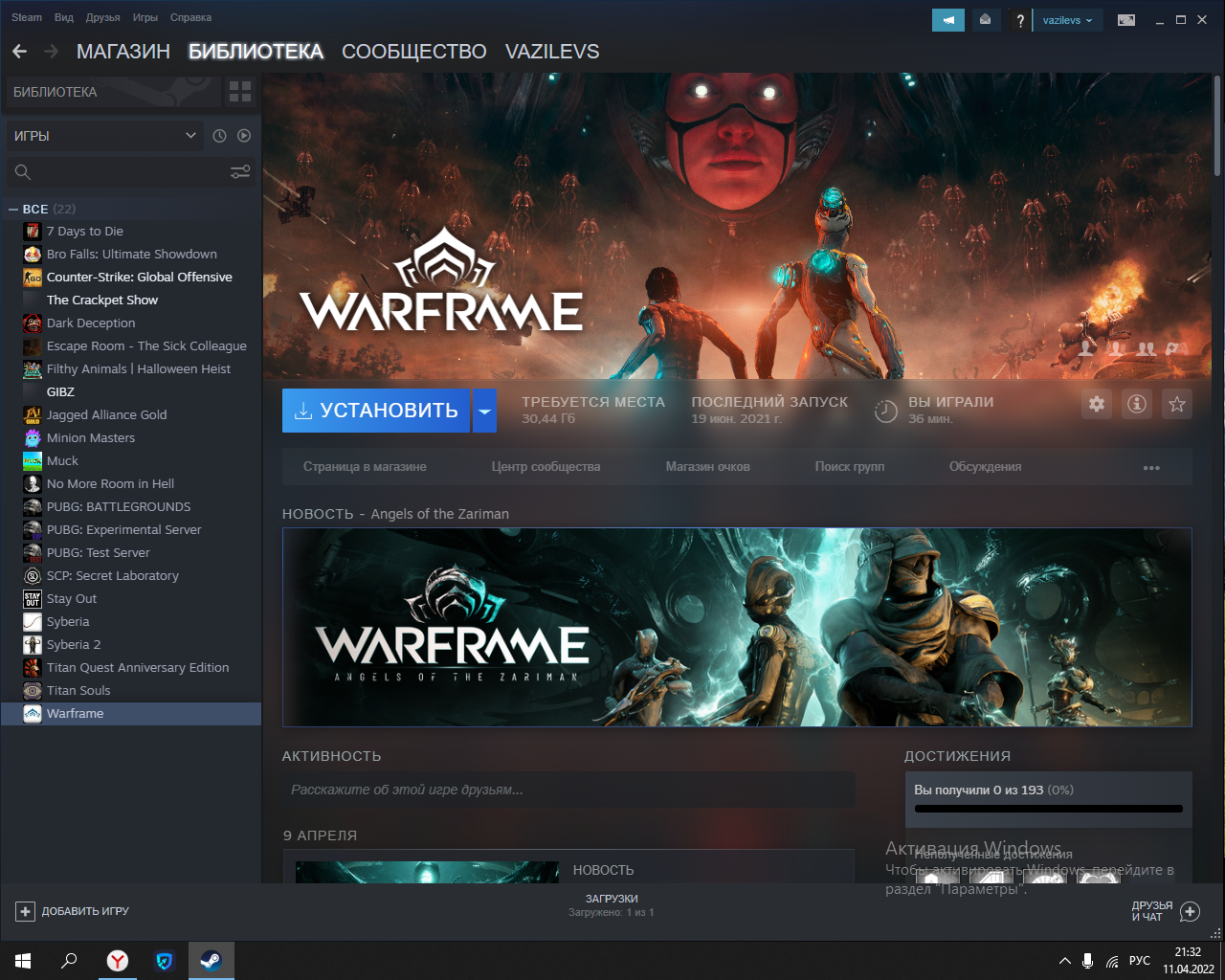This screenshot has width=1225, height=980.
Task: Open game-specific settings via the gear icon
Action: point(1096,404)
